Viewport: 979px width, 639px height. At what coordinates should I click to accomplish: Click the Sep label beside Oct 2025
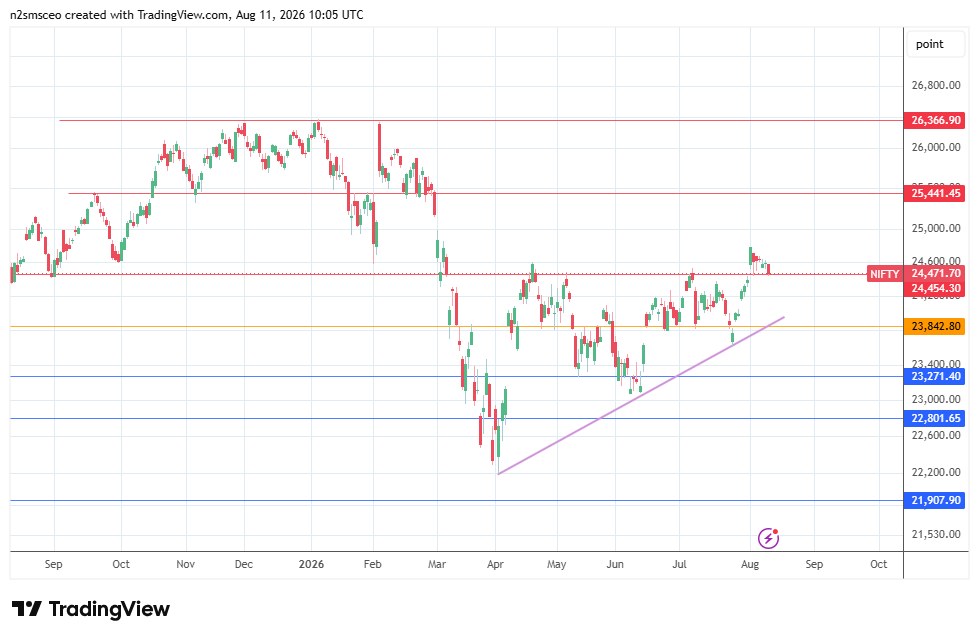pyautogui.click(x=54, y=564)
